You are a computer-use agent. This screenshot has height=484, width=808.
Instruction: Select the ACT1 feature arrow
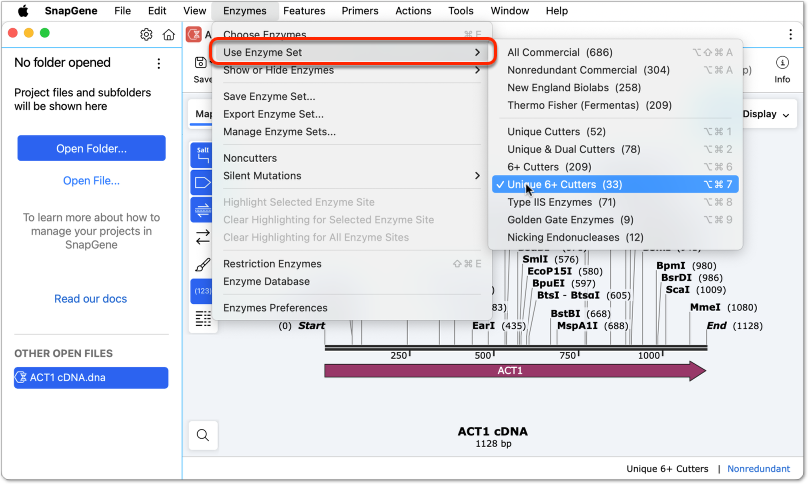point(515,371)
